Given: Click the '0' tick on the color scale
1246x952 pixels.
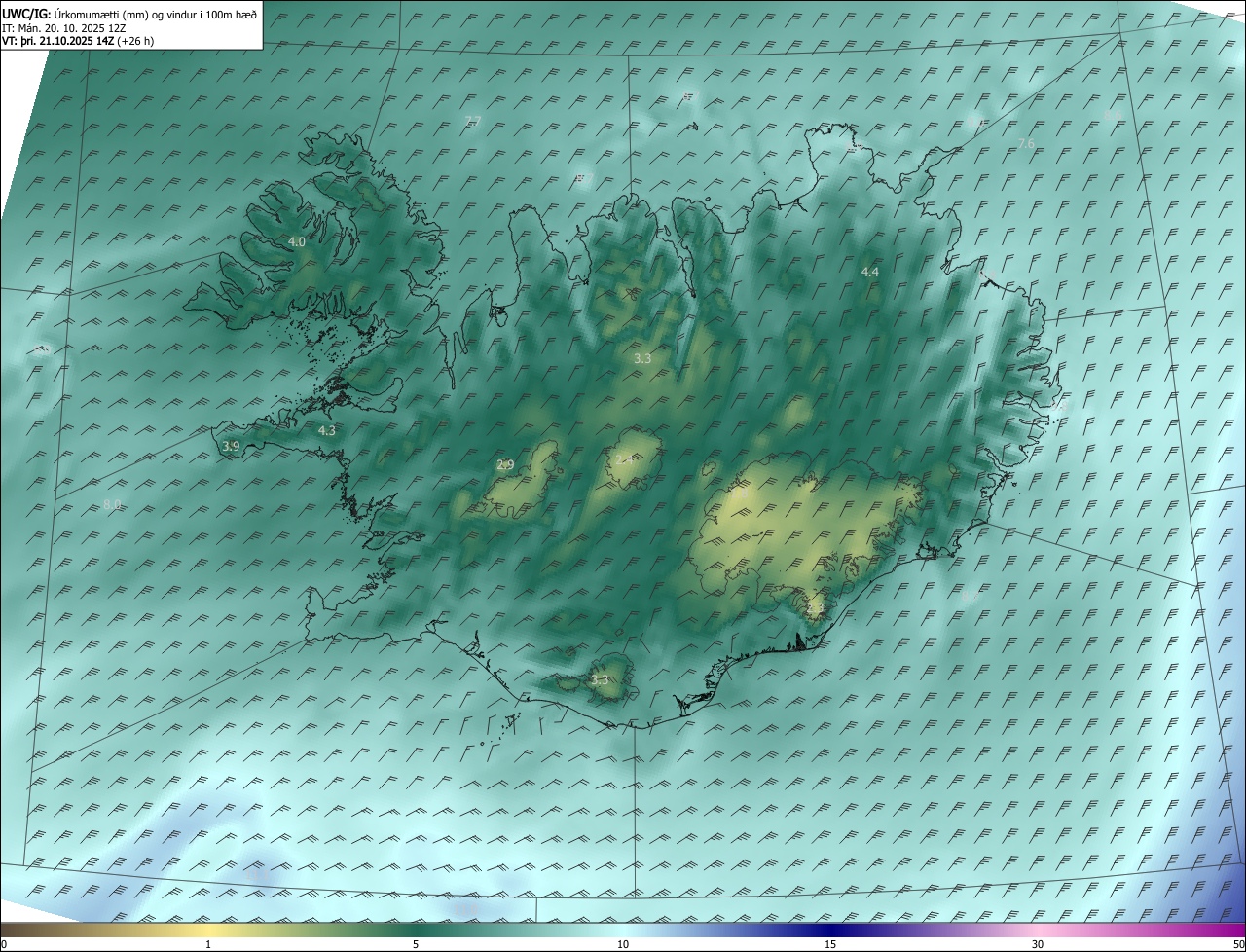Looking at the screenshot, I should pos(4,945).
